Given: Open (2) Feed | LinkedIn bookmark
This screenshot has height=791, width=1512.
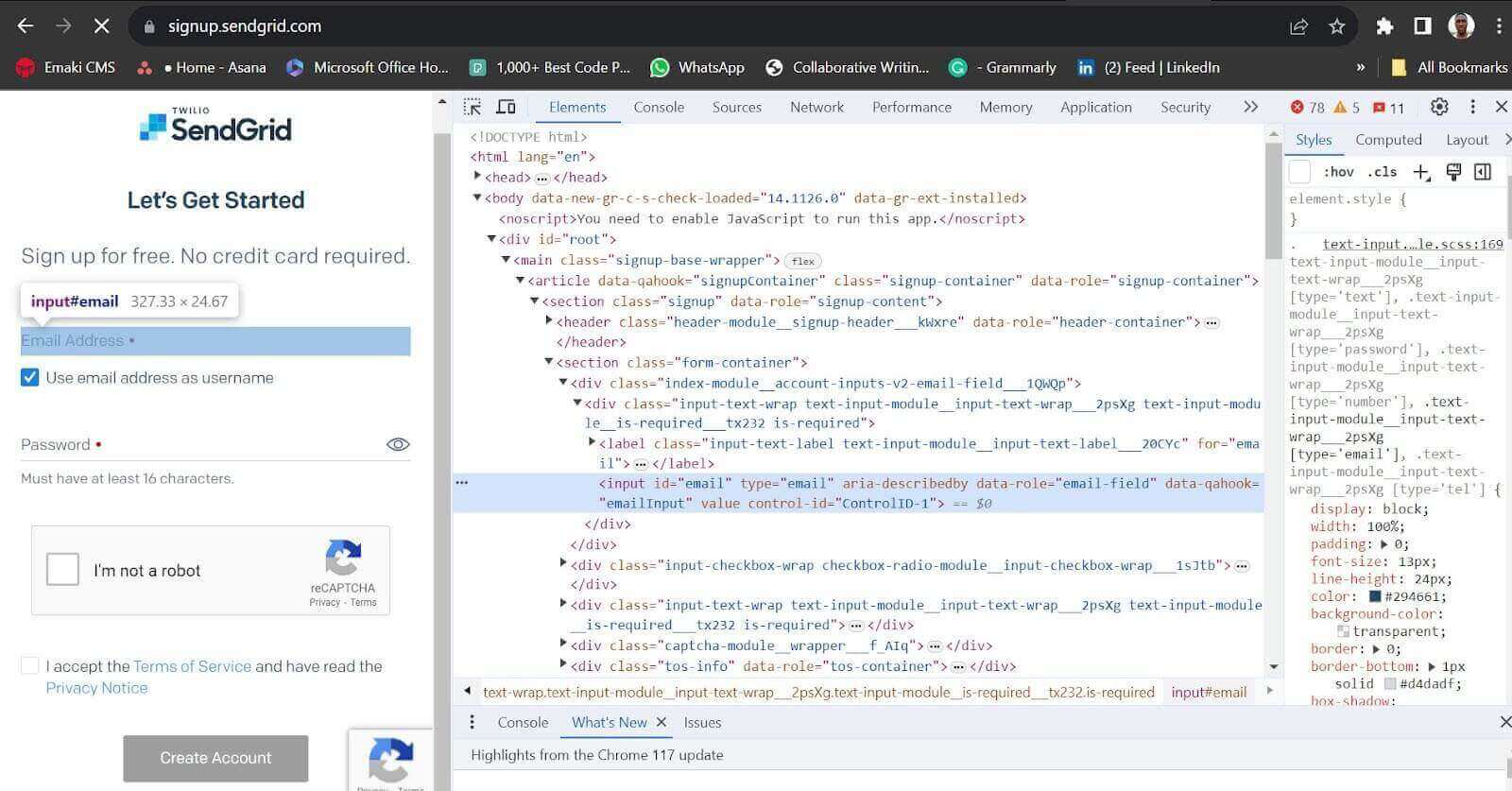Looking at the screenshot, I should click(x=1148, y=67).
